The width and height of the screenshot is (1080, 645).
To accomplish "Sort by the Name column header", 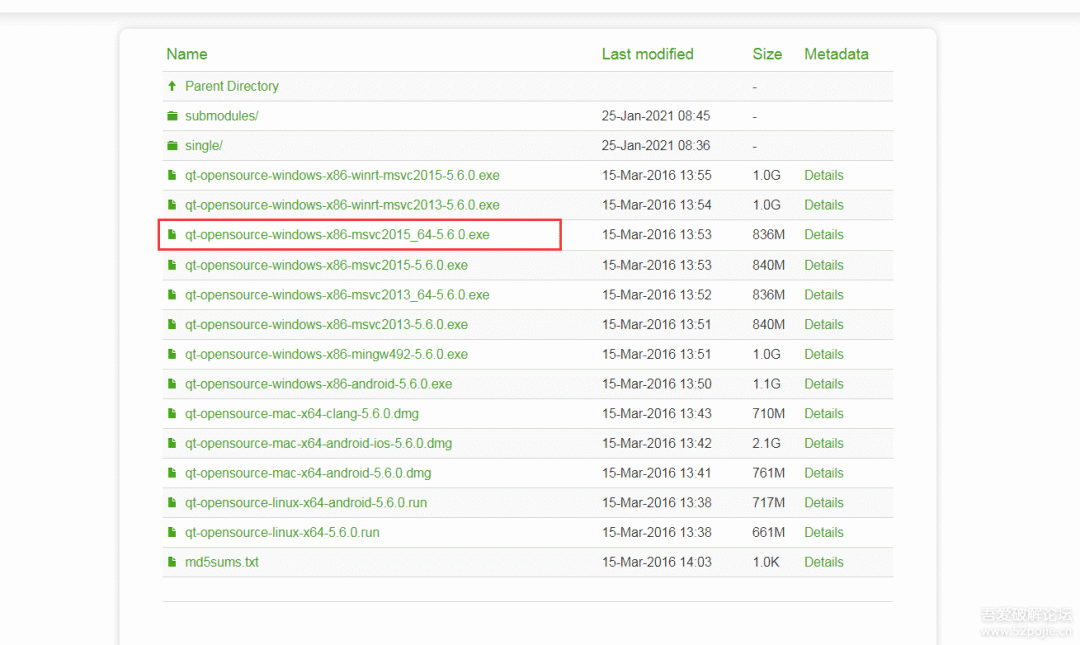I will click(x=187, y=54).
